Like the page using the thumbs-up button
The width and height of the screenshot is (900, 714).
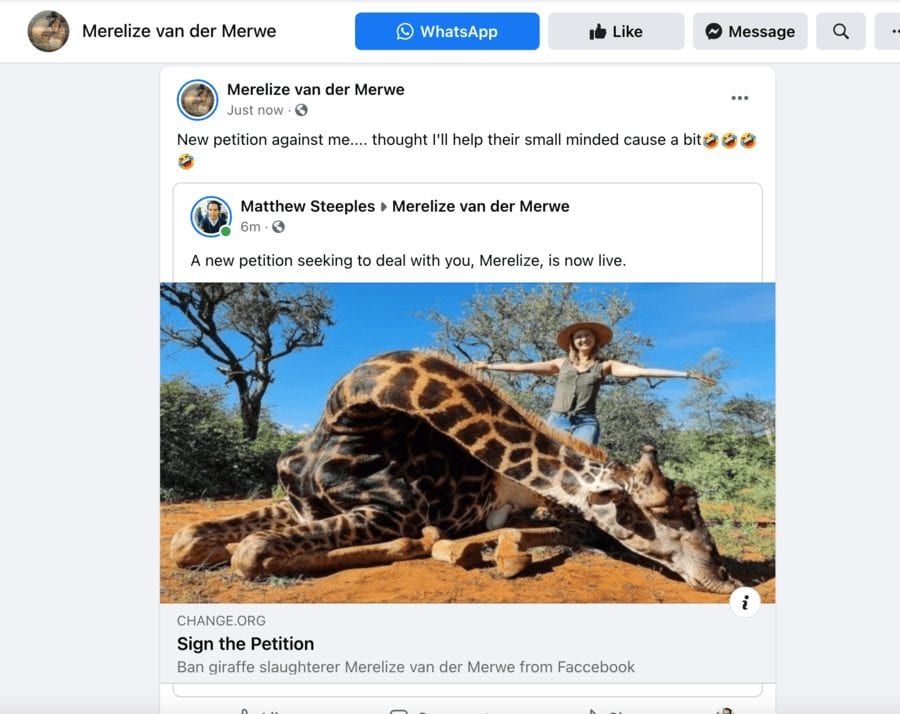click(616, 32)
